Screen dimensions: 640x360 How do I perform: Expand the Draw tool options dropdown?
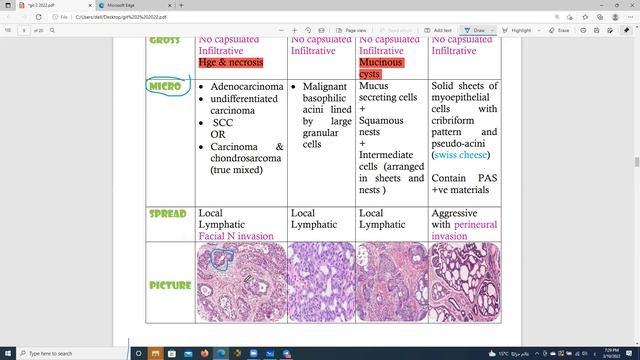[x=492, y=30]
